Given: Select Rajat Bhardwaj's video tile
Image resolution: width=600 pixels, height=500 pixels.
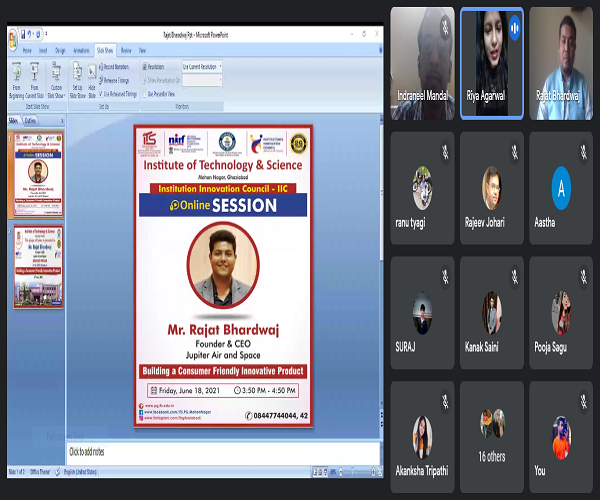Looking at the screenshot, I should click(561, 64).
